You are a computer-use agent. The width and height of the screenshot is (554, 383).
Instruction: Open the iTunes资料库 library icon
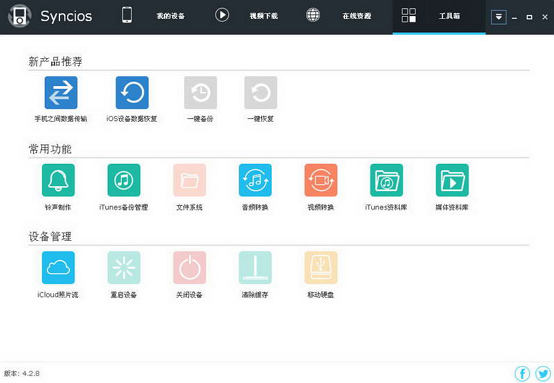387,180
